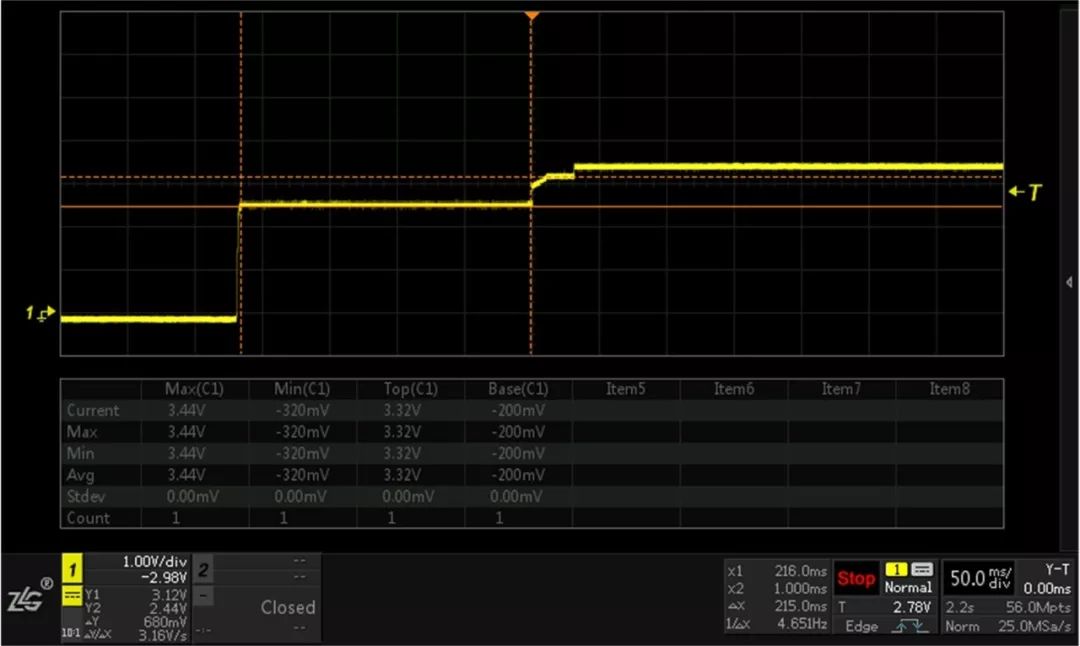The image size is (1080, 646).
Task: Expand the side panel arrow
Action: pyautogui.click(x=1069, y=282)
